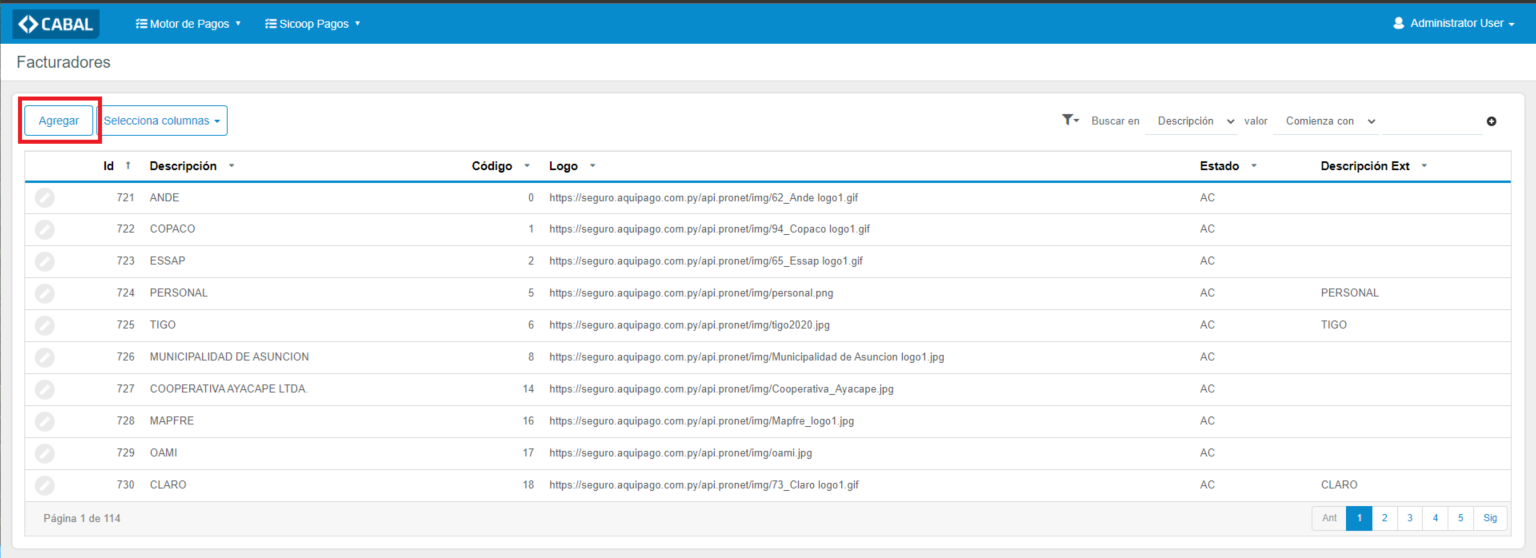Focus the filter value input field
This screenshot has height=558, width=1536.
1432,120
